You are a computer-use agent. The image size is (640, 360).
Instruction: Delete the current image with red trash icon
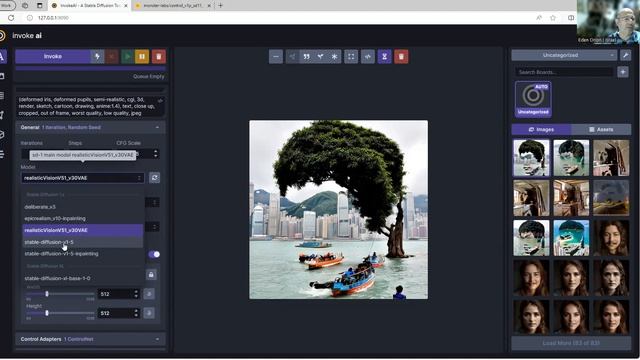pyautogui.click(x=401, y=57)
